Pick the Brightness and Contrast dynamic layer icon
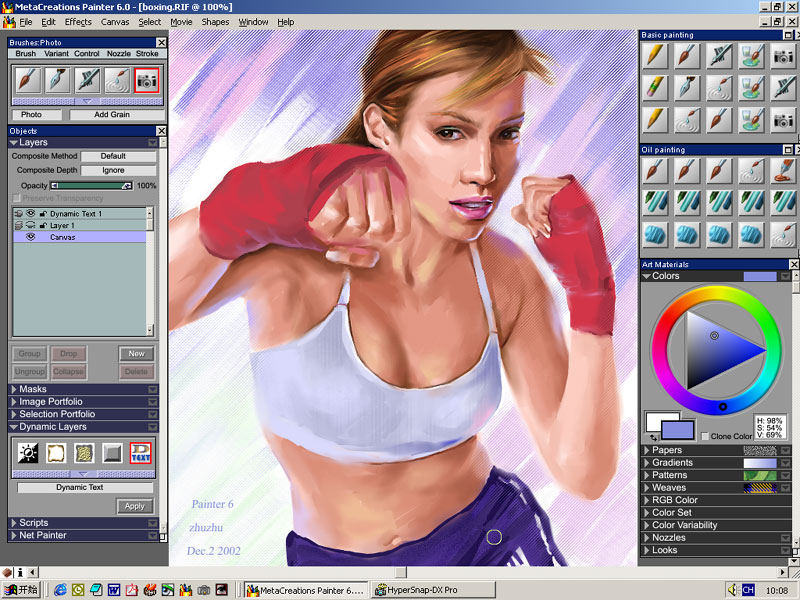The width and height of the screenshot is (800, 600). click(x=27, y=453)
